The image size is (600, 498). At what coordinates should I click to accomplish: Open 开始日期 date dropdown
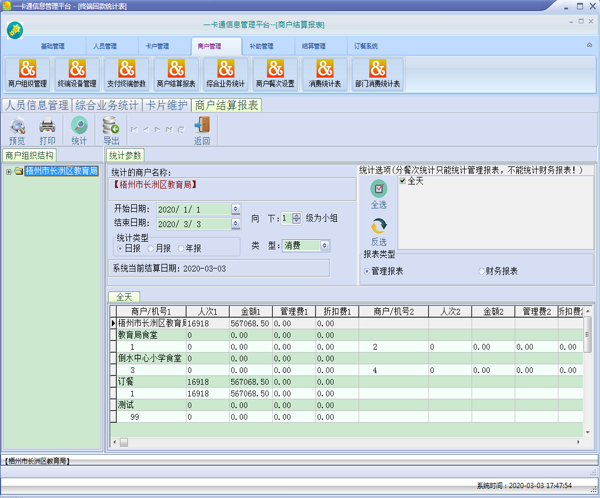(236, 209)
